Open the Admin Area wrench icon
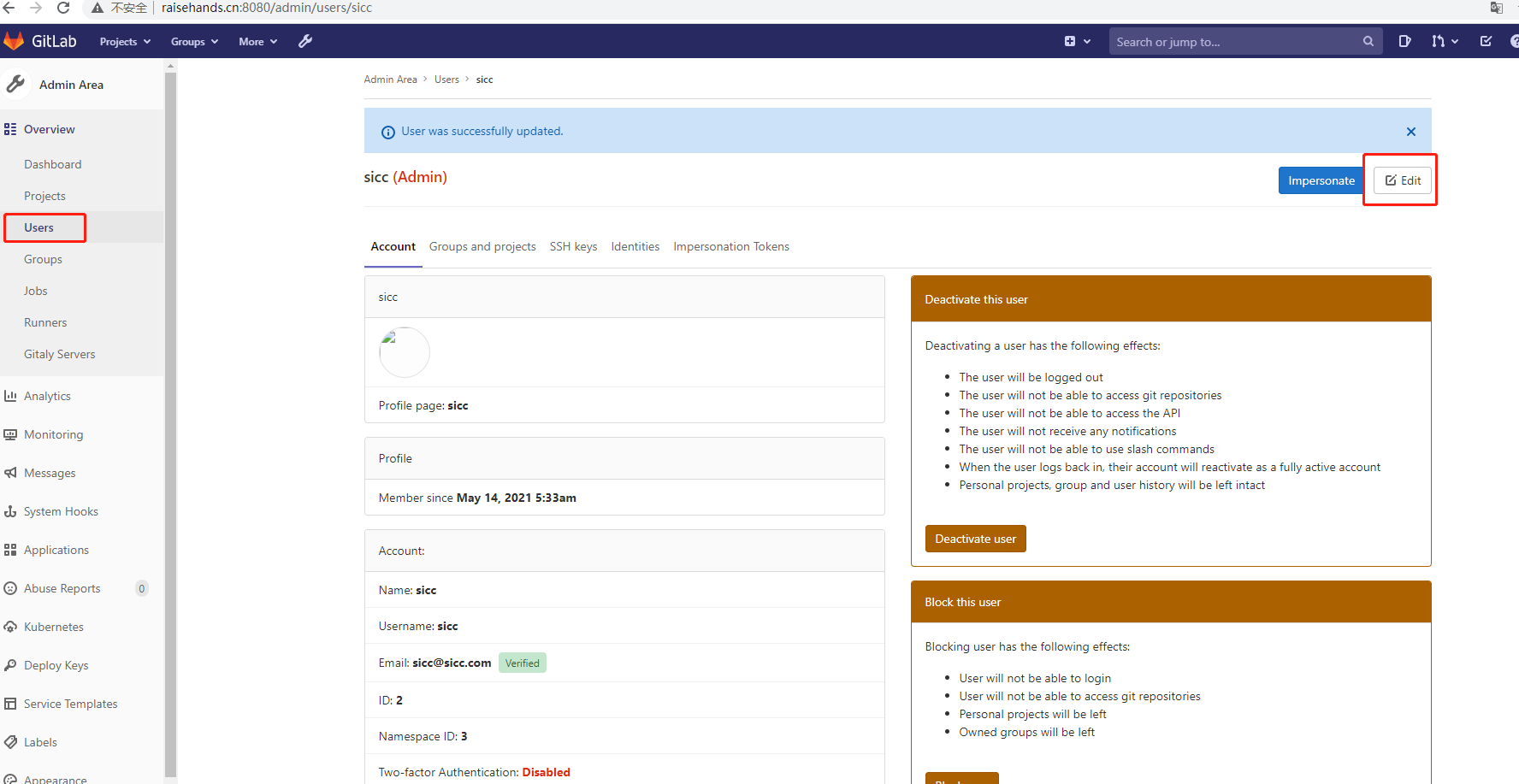Viewport: 1519px width, 784px height. pos(305,40)
